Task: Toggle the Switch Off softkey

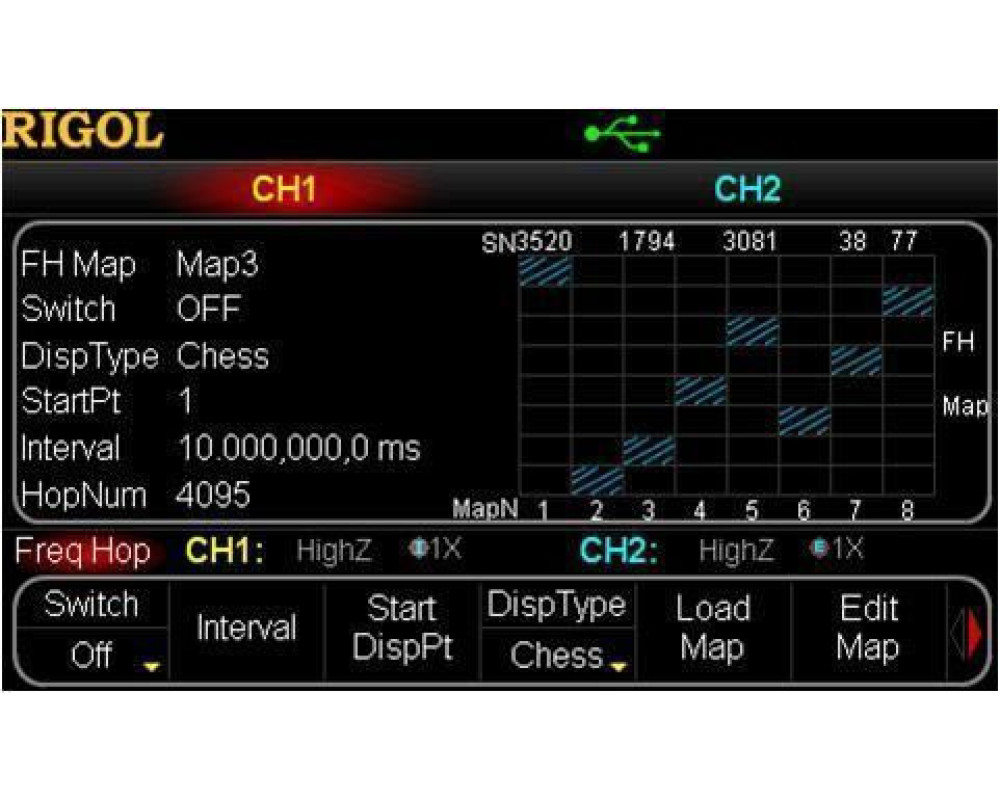Action: coord(92,631)
